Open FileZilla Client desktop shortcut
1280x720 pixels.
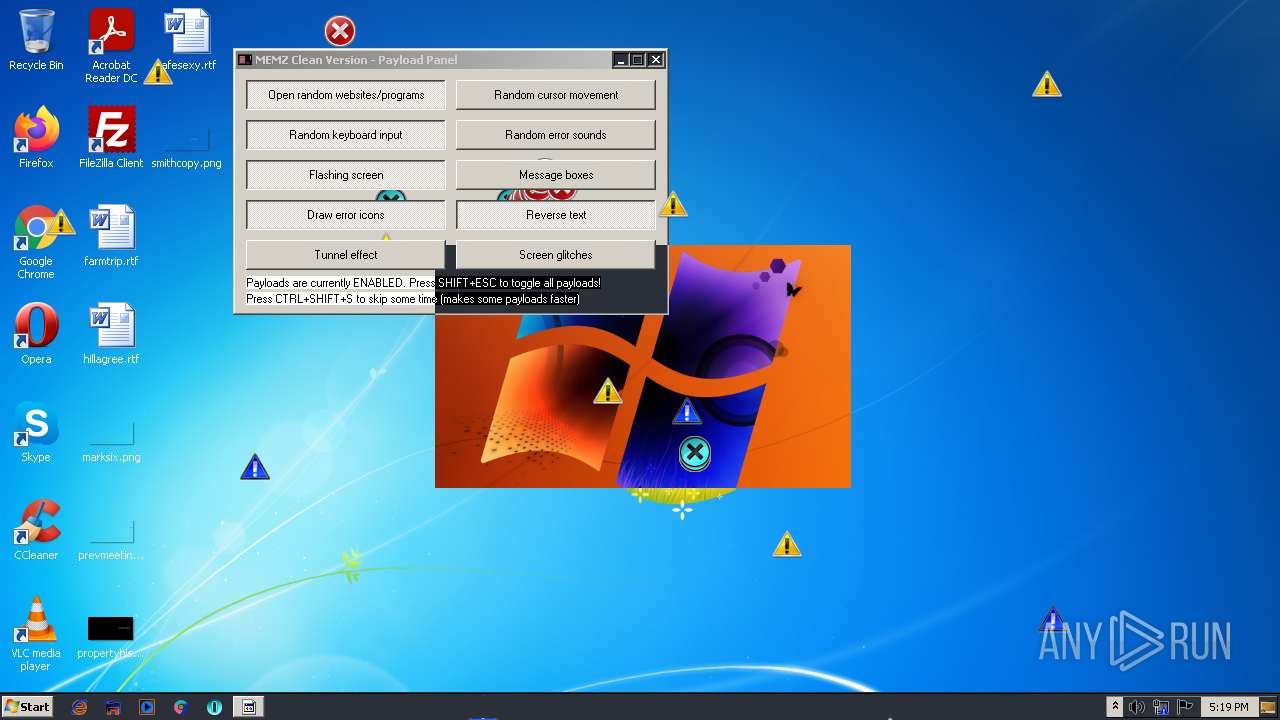[111, 138]
